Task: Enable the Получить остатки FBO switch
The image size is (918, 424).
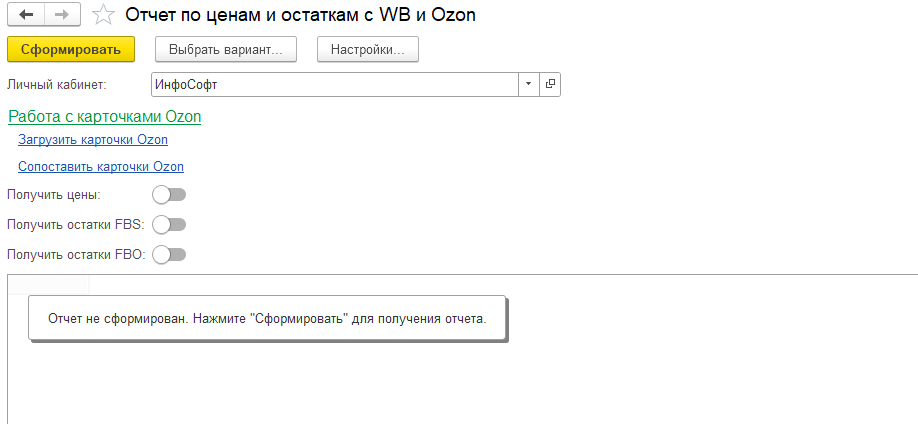Action: (x=169, y=255)
